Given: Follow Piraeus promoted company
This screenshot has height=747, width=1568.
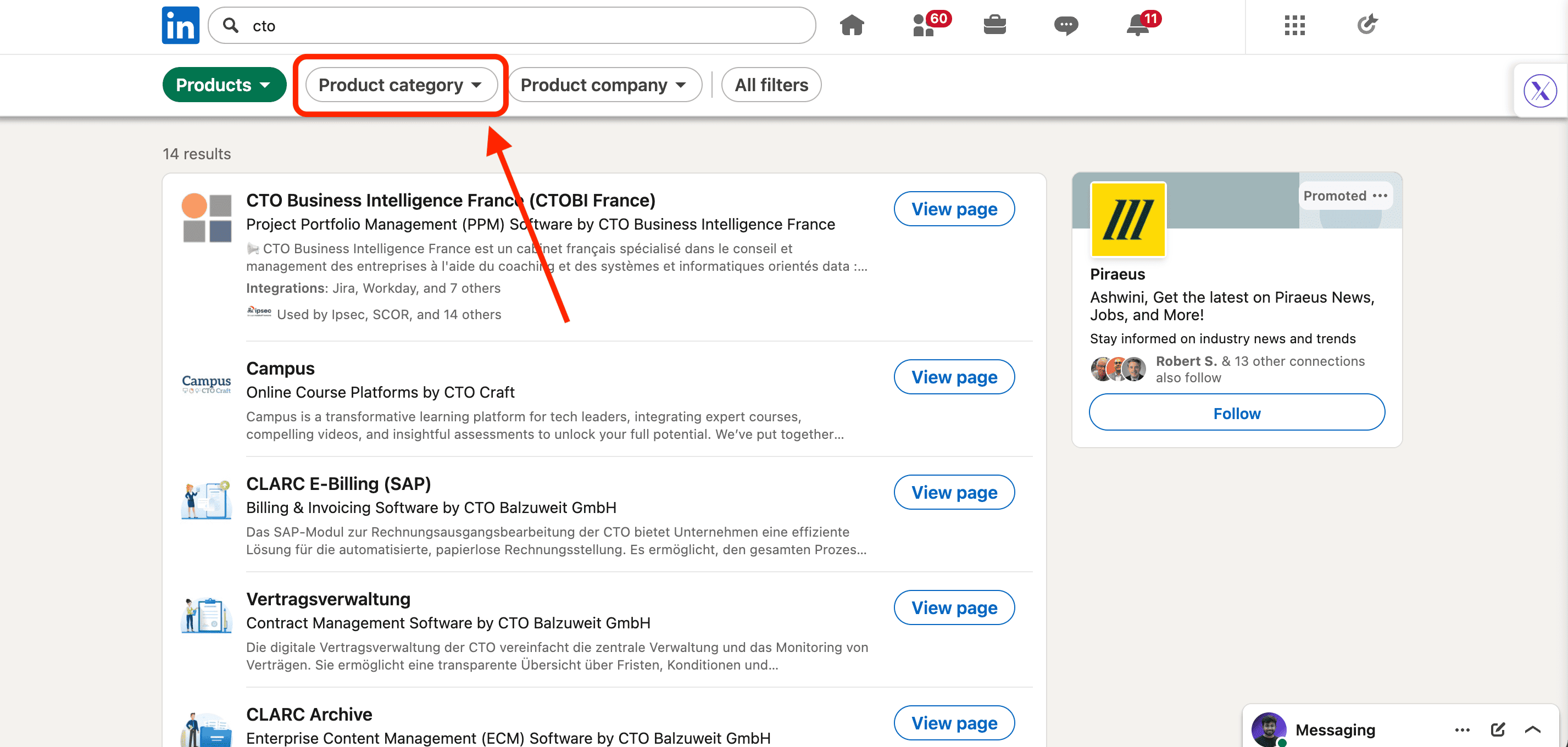Looking at the screenshot, I should 1236,413.
